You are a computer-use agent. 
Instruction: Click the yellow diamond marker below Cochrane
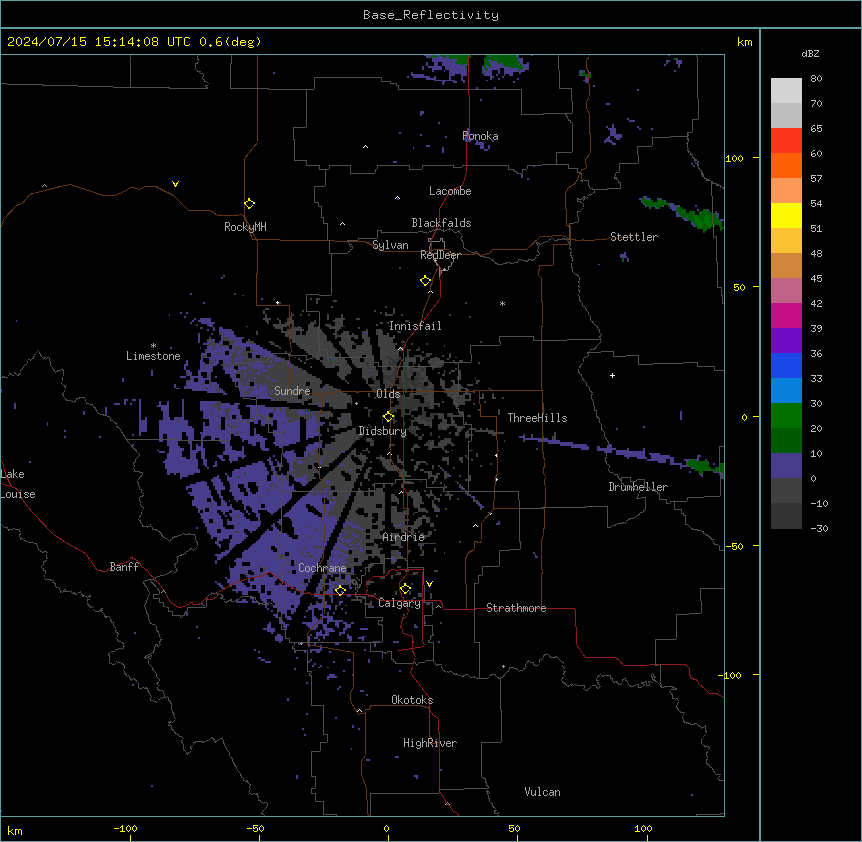(340, 590)
